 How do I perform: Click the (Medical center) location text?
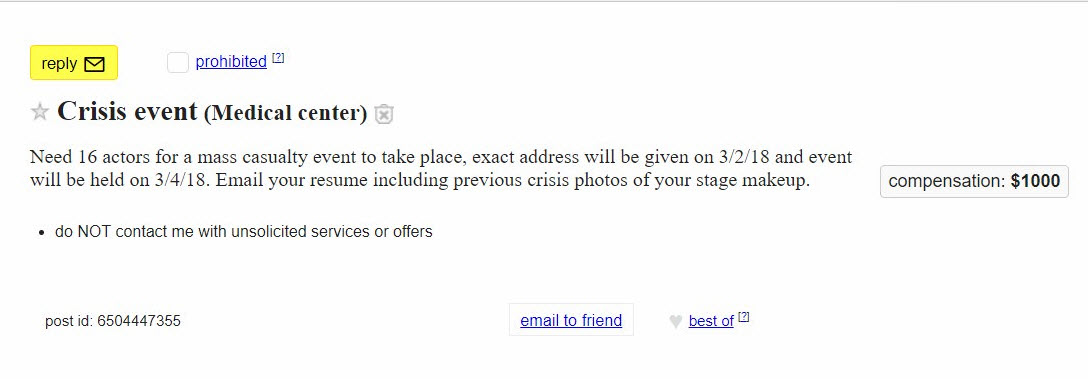[285, 113]
